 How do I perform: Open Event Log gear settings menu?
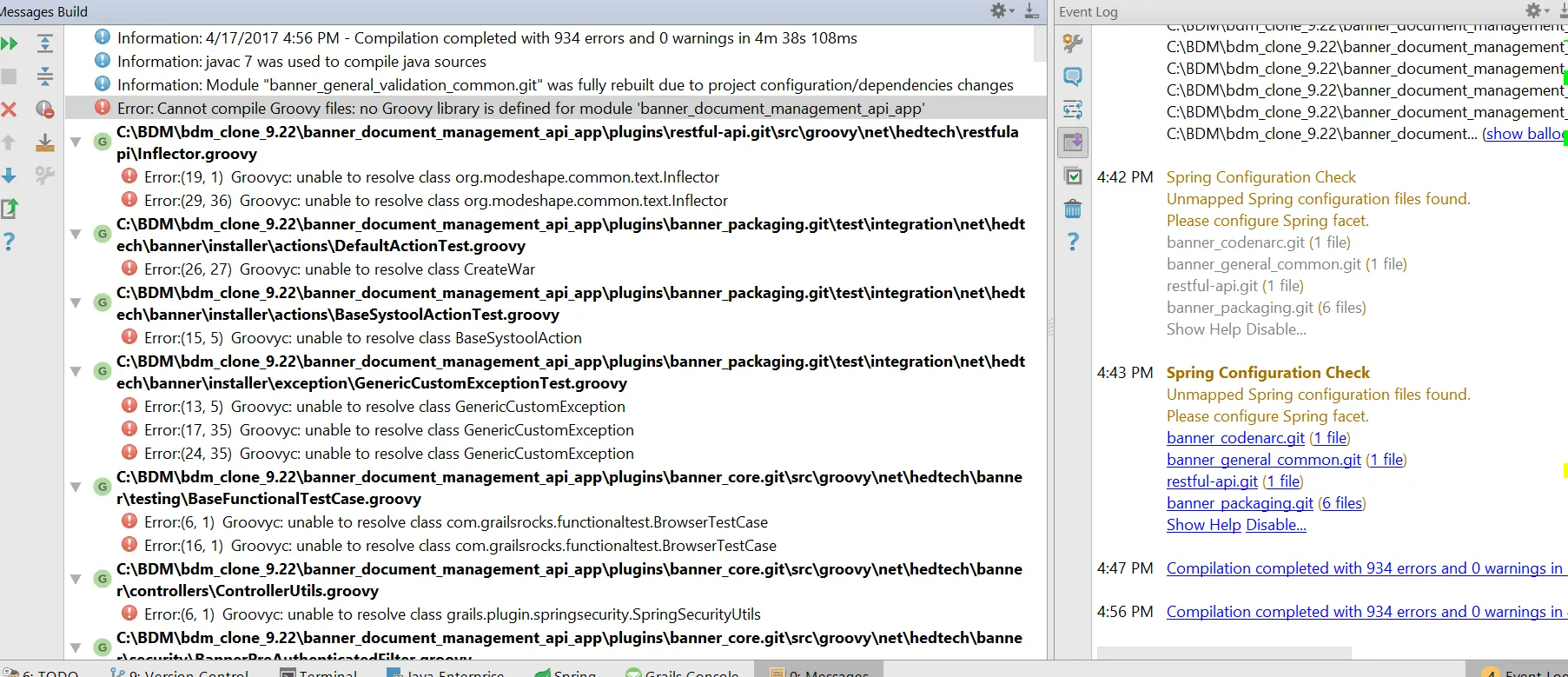click(1536, 10)
